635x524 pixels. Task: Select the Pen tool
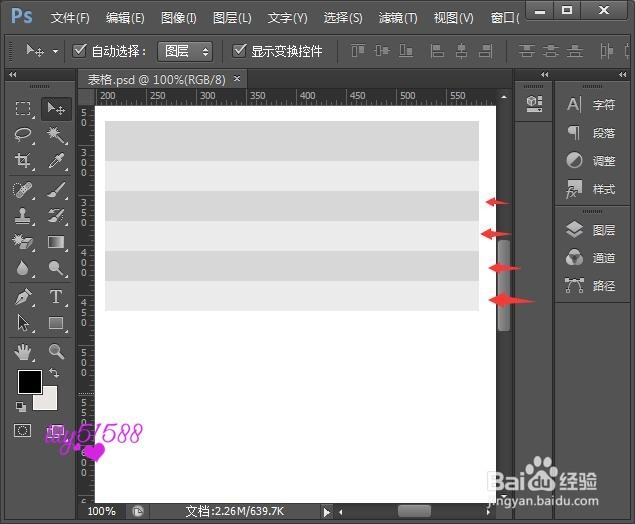click(23, 297)
